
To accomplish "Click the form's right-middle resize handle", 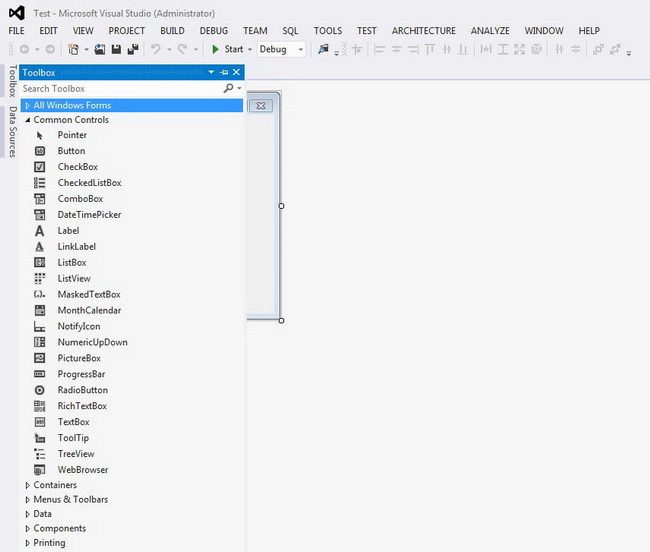I will (281, 206).
